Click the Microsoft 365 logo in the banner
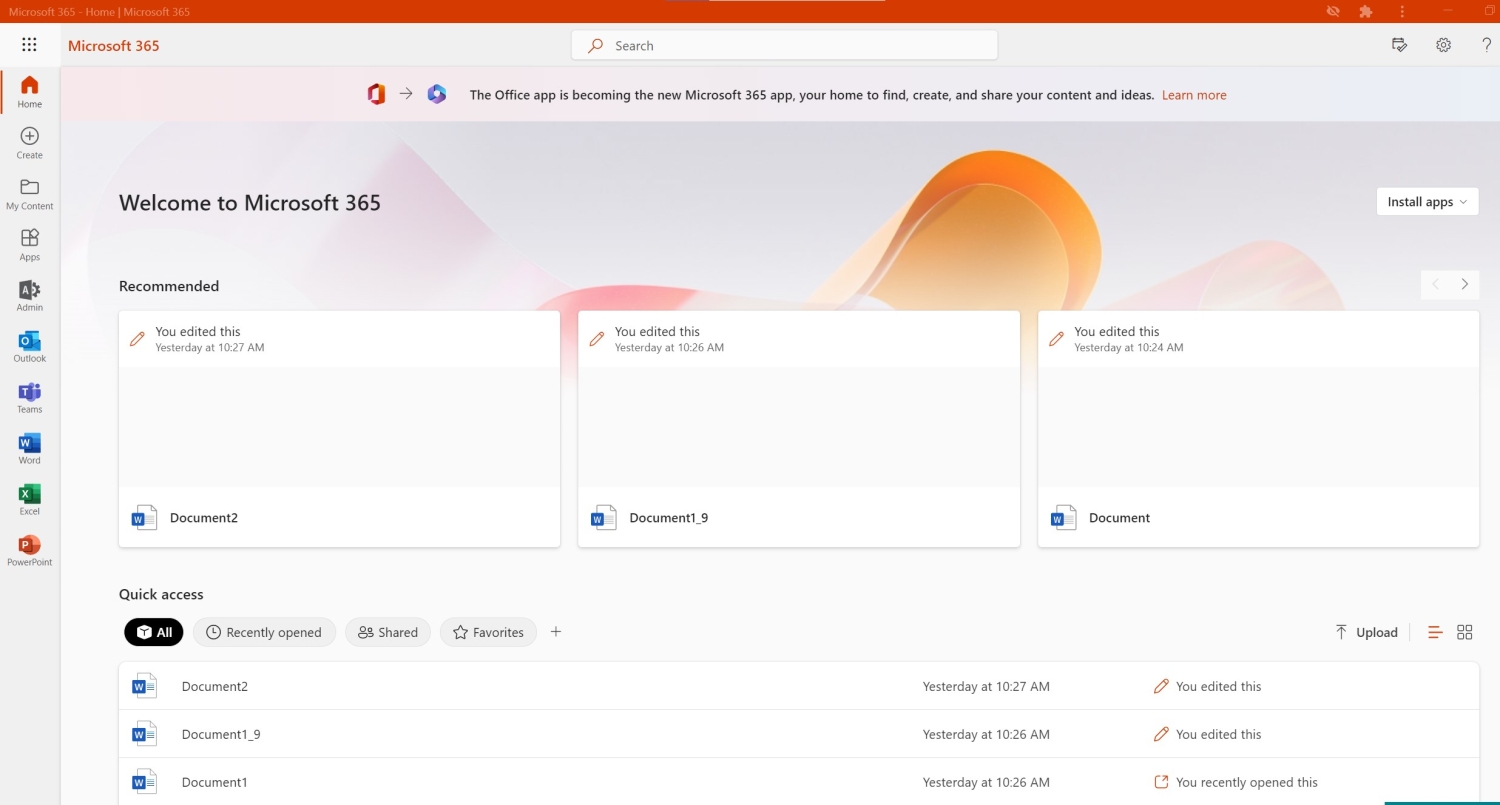This screenshot has width=1500, height=805. [437, 95]
